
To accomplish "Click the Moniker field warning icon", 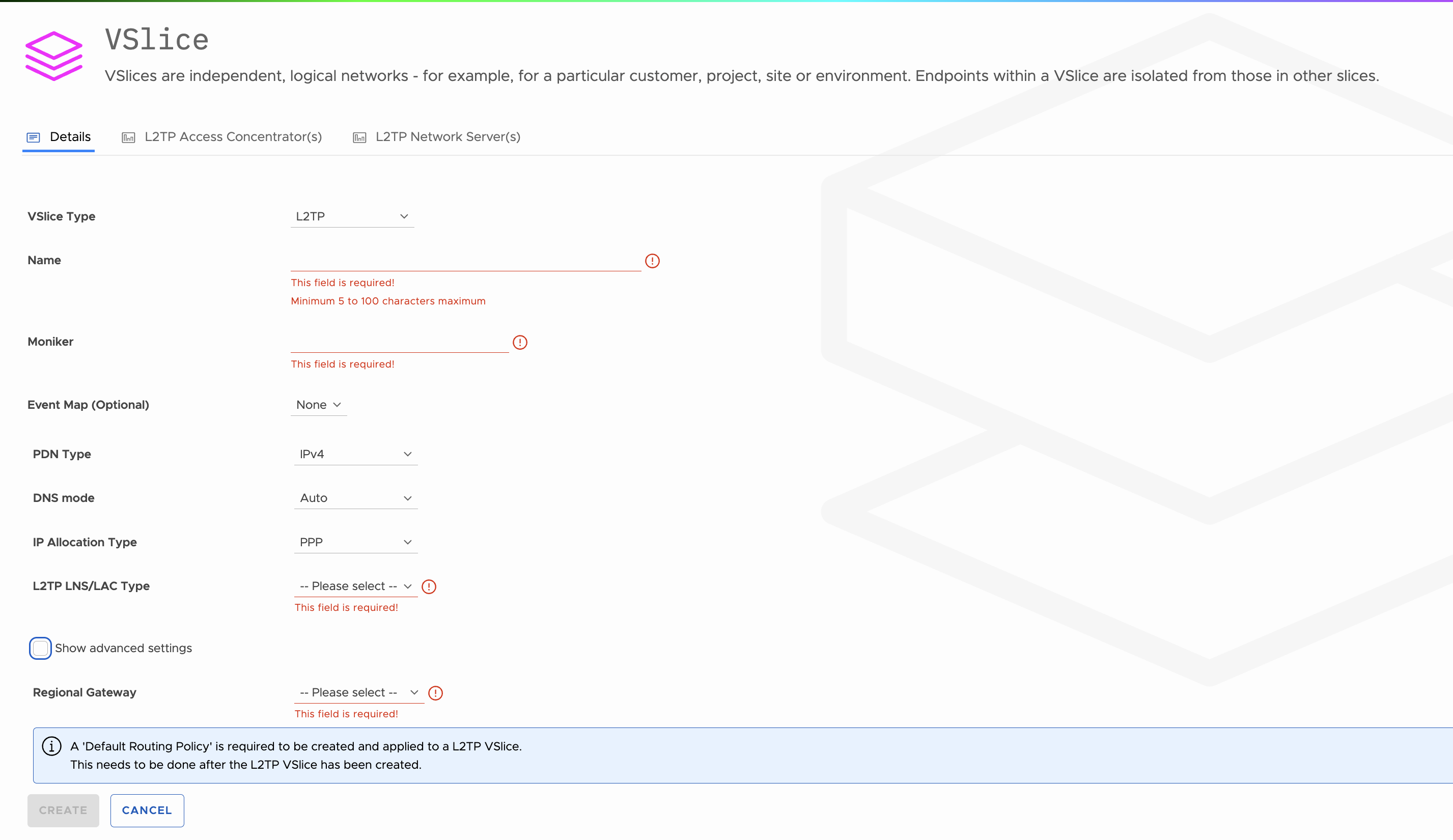I will (520, 343).
